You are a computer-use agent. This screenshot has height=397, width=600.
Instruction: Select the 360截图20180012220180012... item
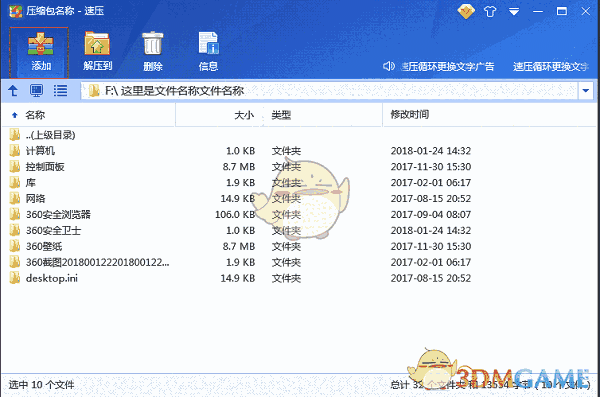tap(298, 262)
